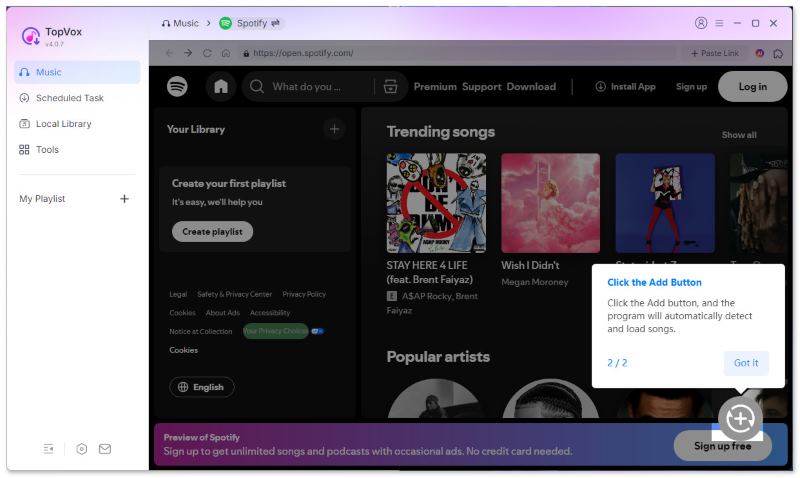Open the Browse icon inside the search bar
This screenshot has width=800, height=478.
(x=390, y=87)
